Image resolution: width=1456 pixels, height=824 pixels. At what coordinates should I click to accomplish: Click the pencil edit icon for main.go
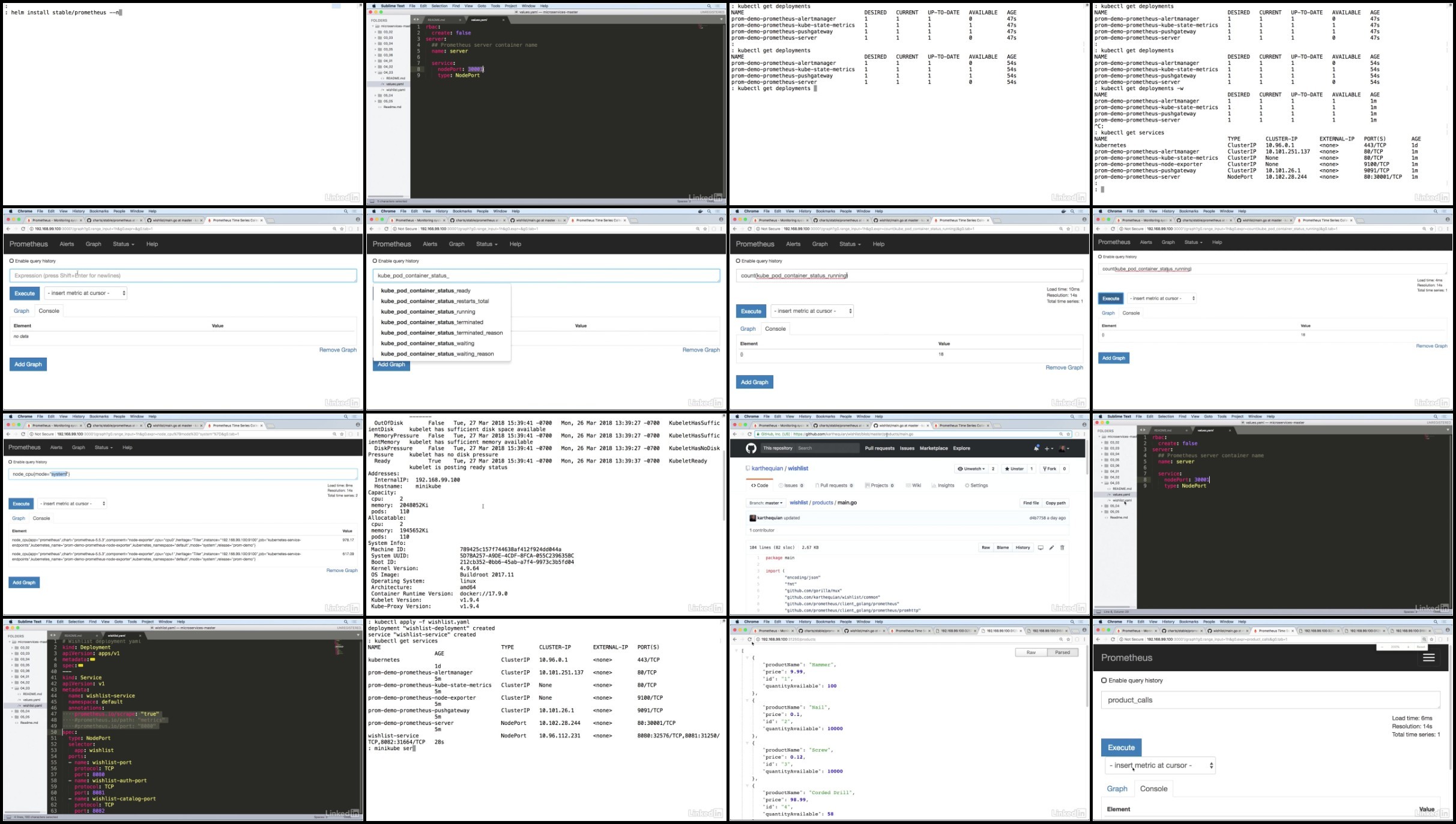click(x=1051, y=547)
